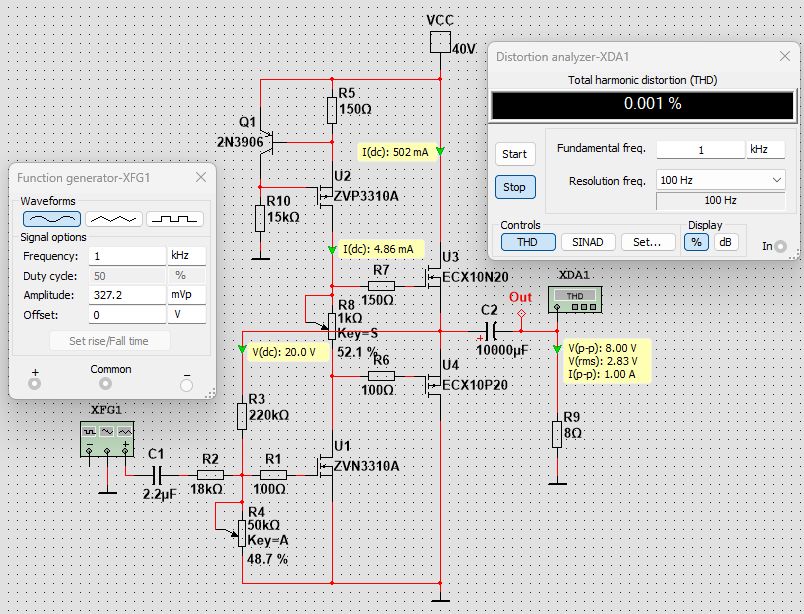Click the function generator plus terminal
804x614 pixels.
click(x=35, y=383)
